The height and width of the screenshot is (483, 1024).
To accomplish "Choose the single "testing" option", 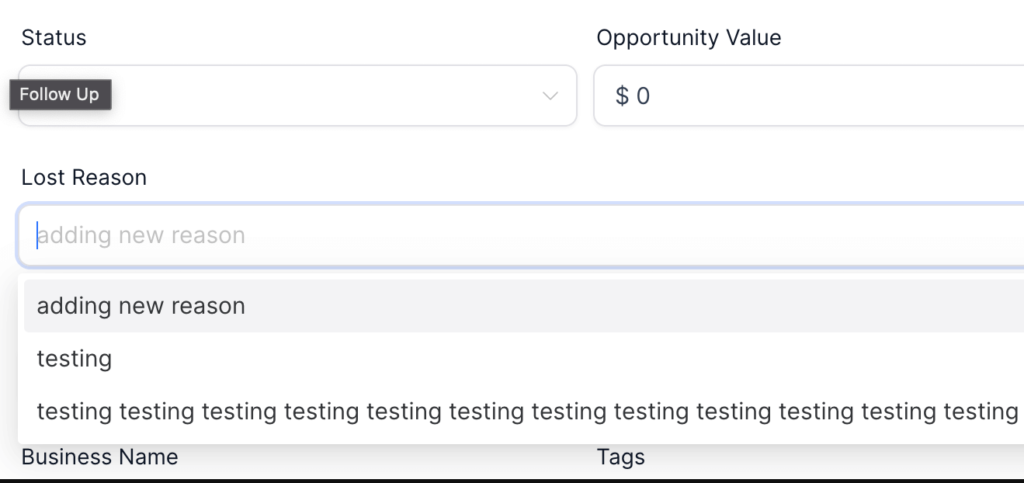I will click(x=75, y=359).
